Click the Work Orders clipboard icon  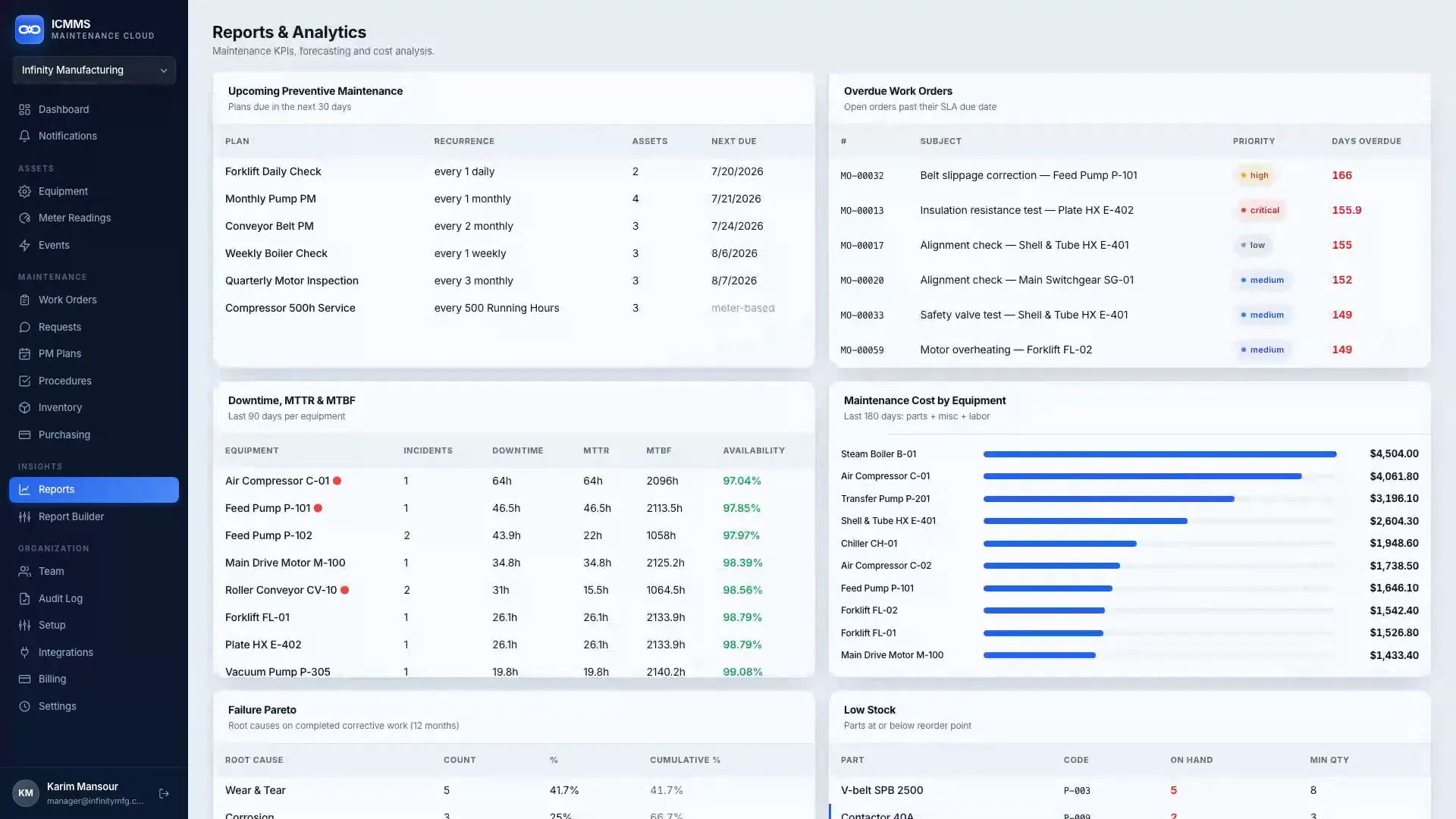tap(24, 300)
